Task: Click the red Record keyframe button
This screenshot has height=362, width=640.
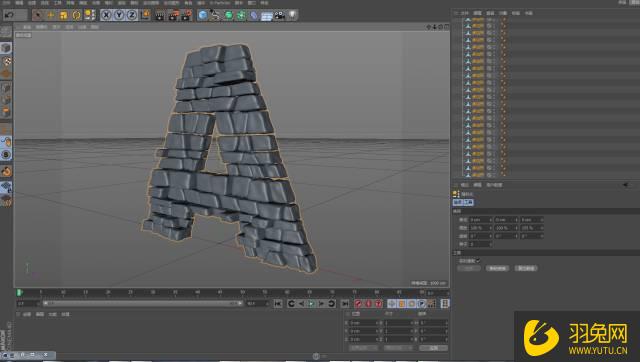Action: coord(358,304)
